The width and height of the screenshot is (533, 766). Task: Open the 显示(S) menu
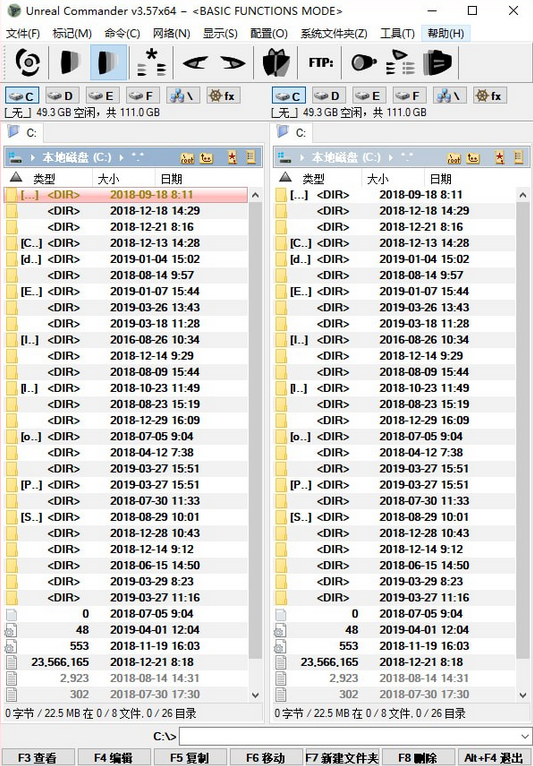(x=220, y=34)
